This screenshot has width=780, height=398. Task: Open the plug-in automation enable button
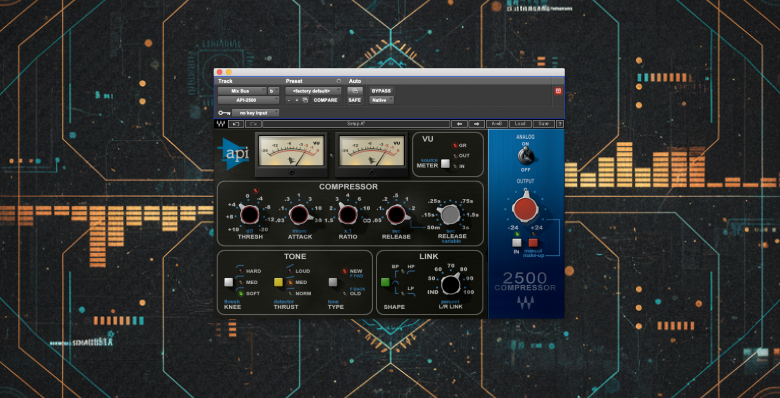tap(355, 91)
